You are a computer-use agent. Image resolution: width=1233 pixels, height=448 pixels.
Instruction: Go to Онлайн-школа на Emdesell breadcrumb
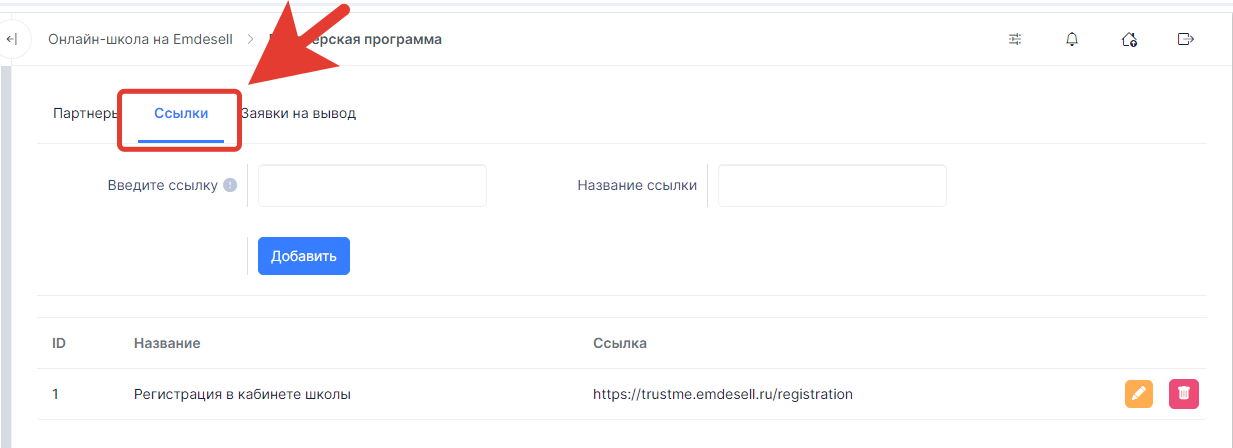click(140, 39)
